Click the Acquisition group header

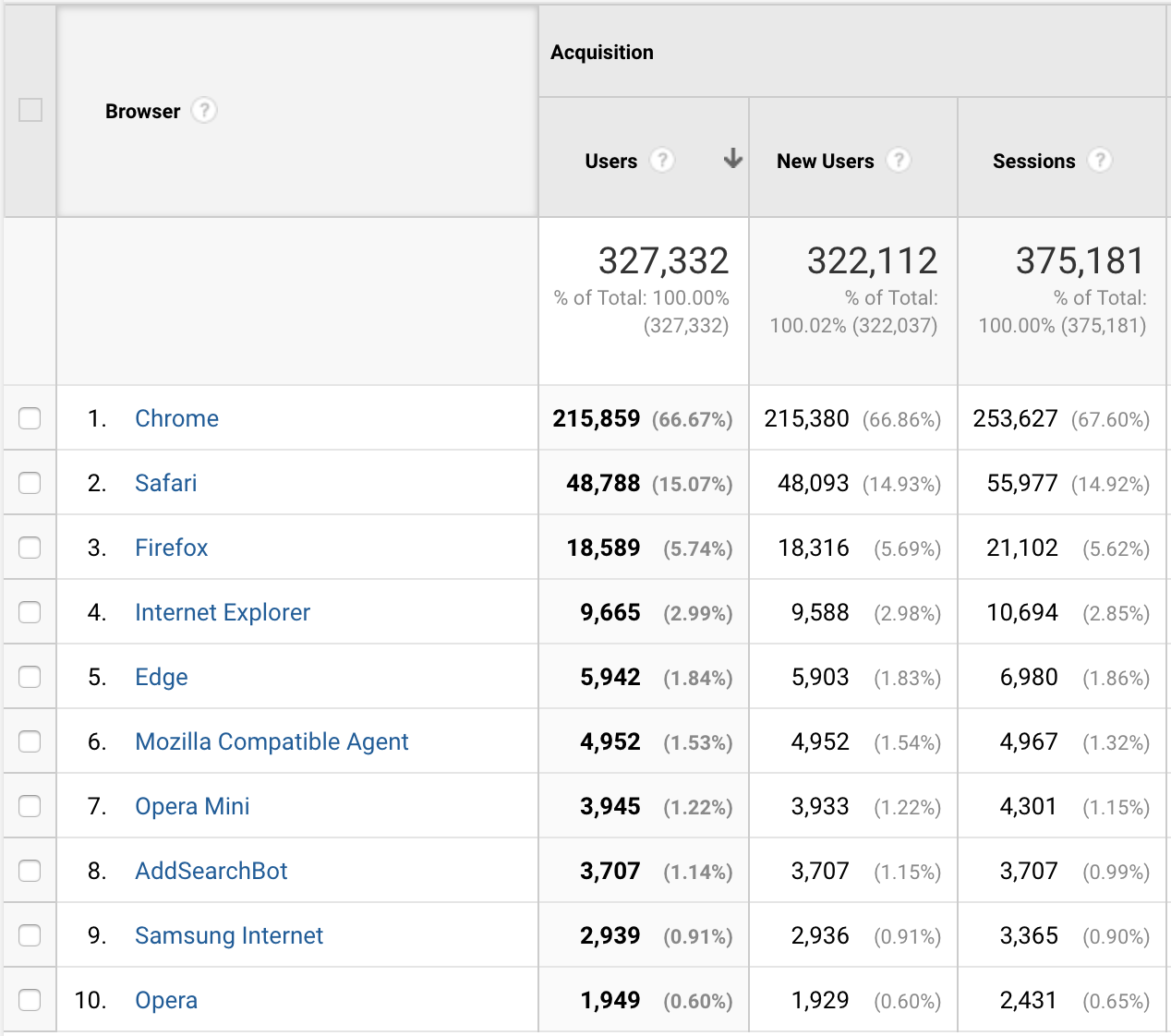(x=602, y=53)
